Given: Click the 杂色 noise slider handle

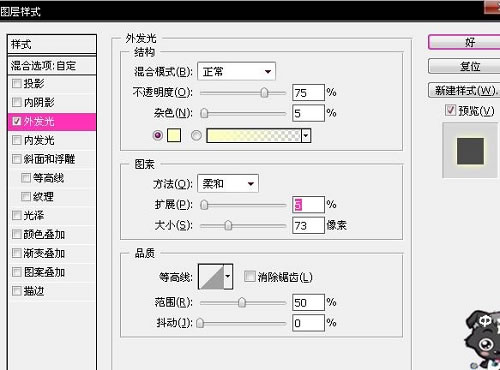Looking at the screenshot, I should [x=204, y=113].
